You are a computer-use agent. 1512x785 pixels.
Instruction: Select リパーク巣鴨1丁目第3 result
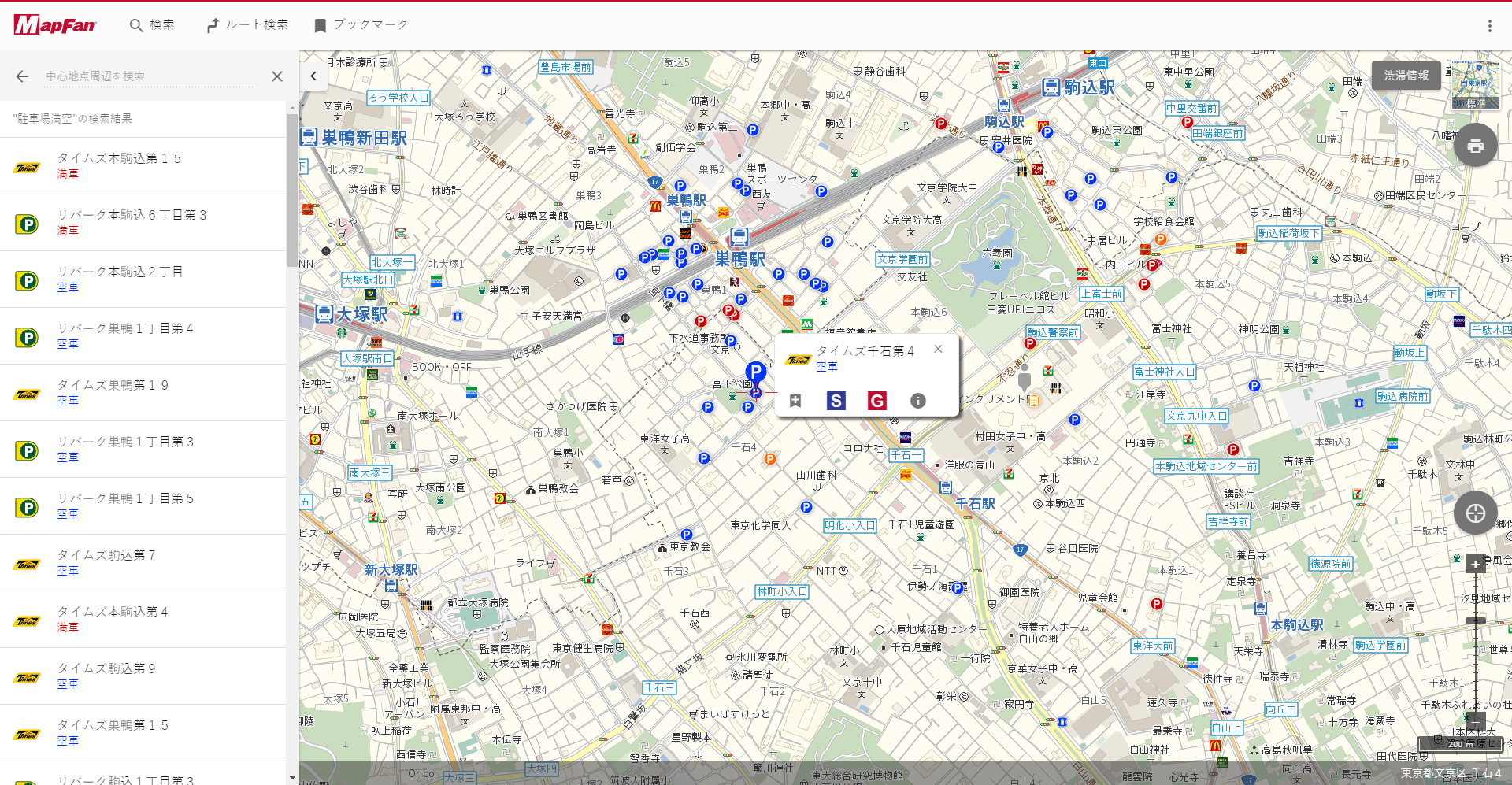pyautogui.click(x=143, y=450)
